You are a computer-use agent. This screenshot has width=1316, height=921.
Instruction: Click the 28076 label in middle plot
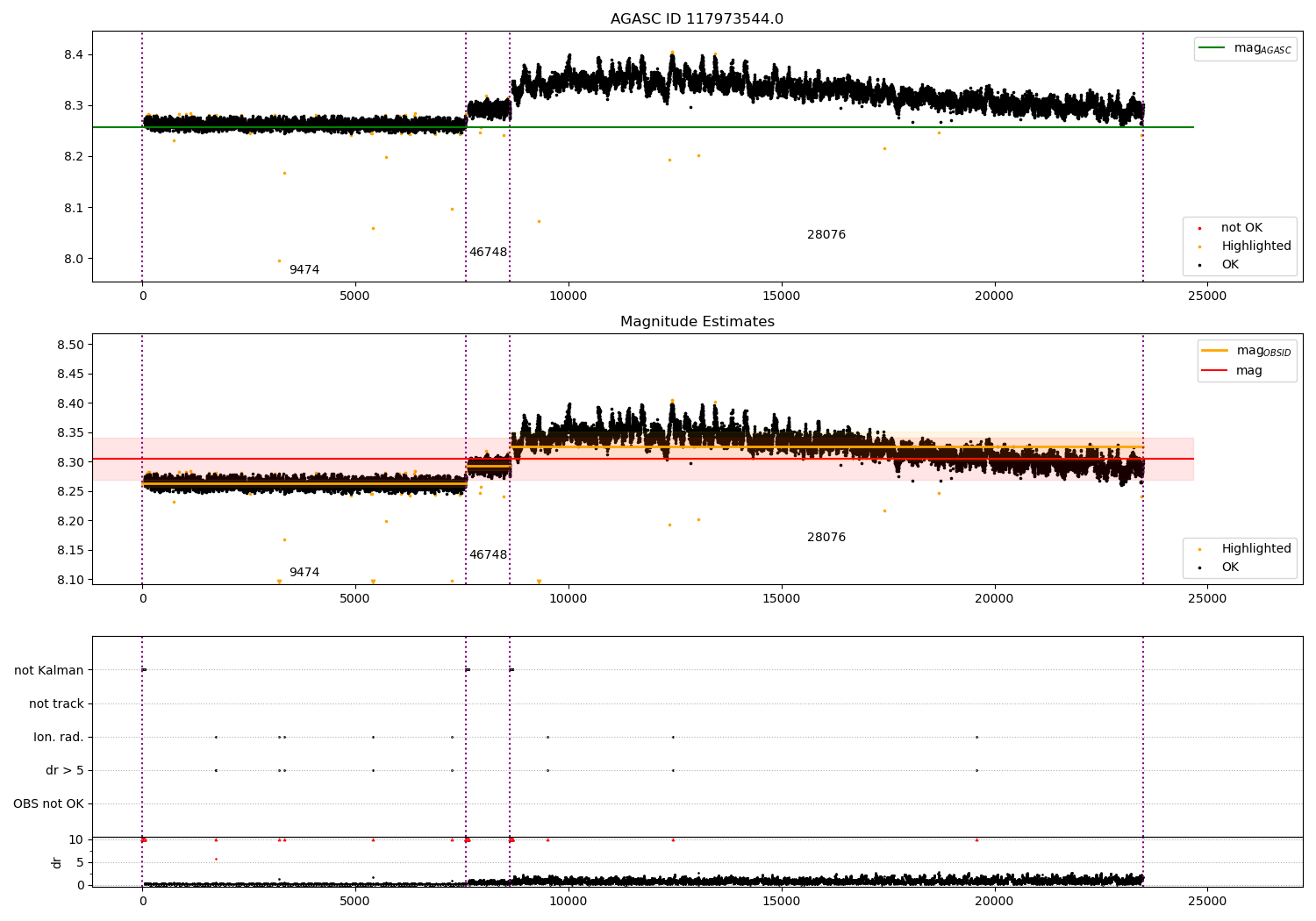826,538
